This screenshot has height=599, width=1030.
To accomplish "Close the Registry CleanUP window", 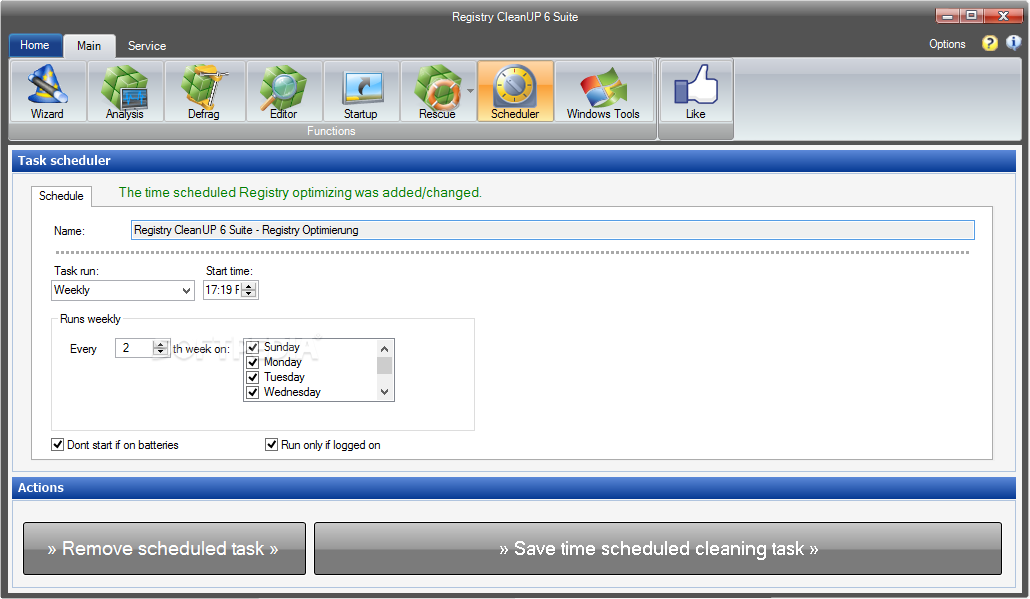I will (1003, 16).
